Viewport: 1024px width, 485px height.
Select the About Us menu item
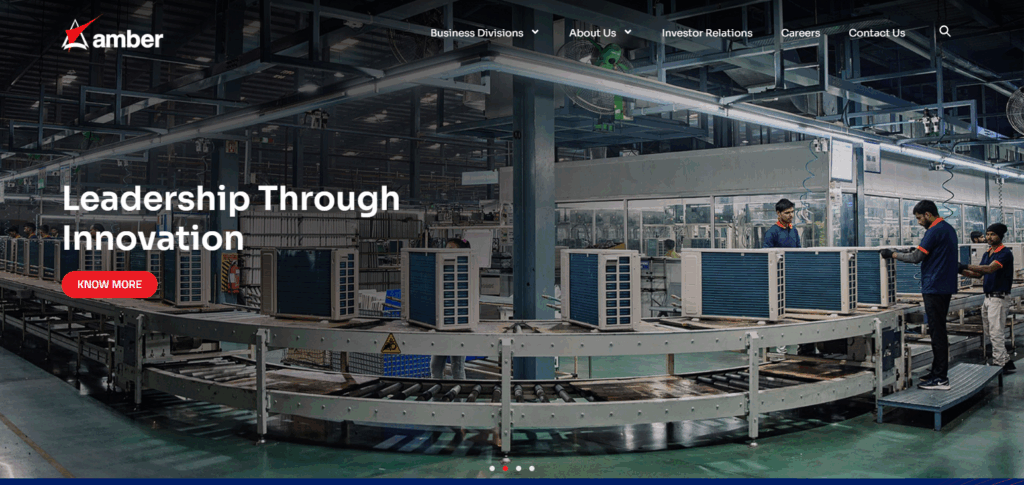592,33
